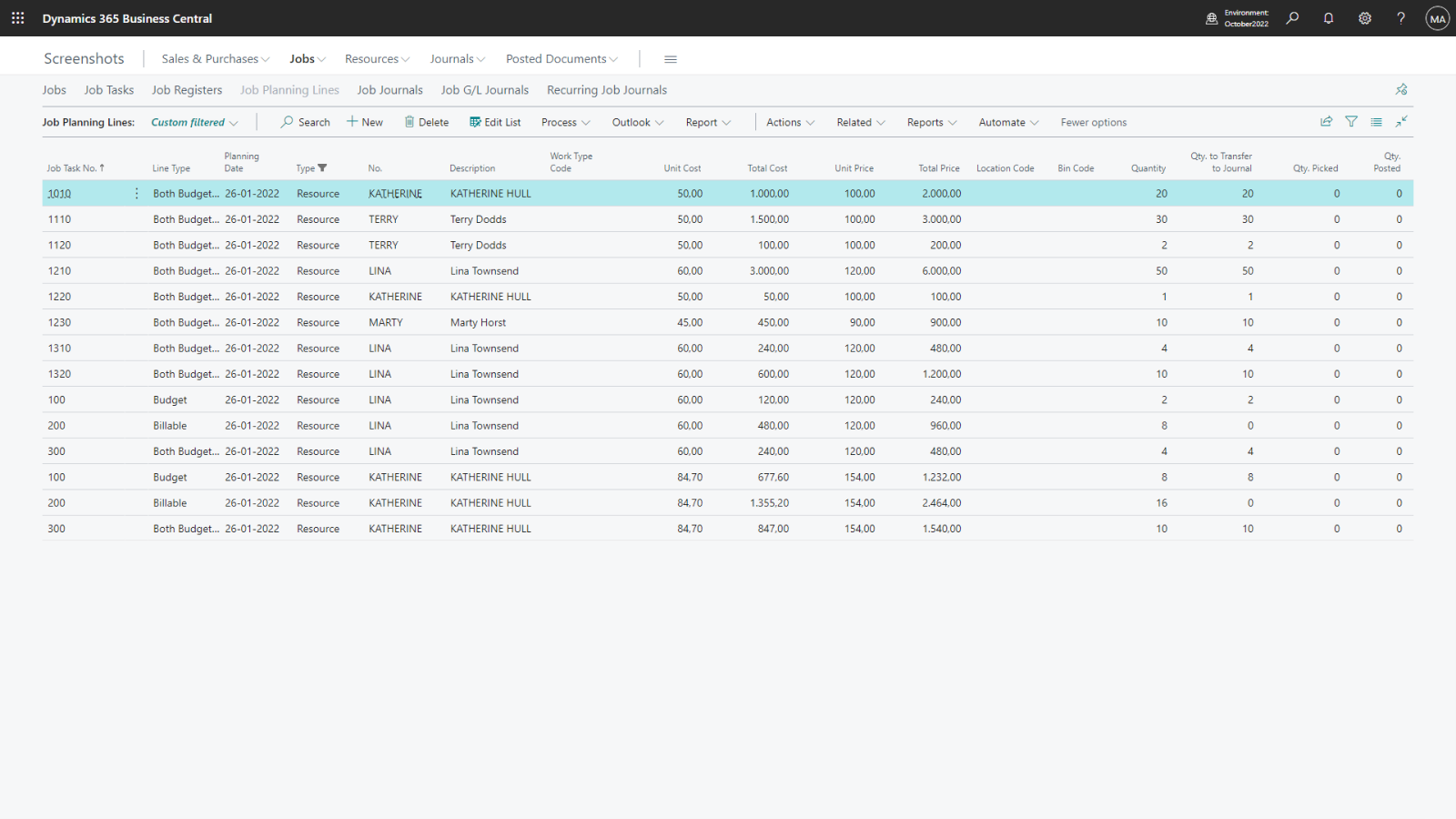Viewport: 1456px width, 819px height.
Task: Click the Fewer options link
Action: 1093,123
